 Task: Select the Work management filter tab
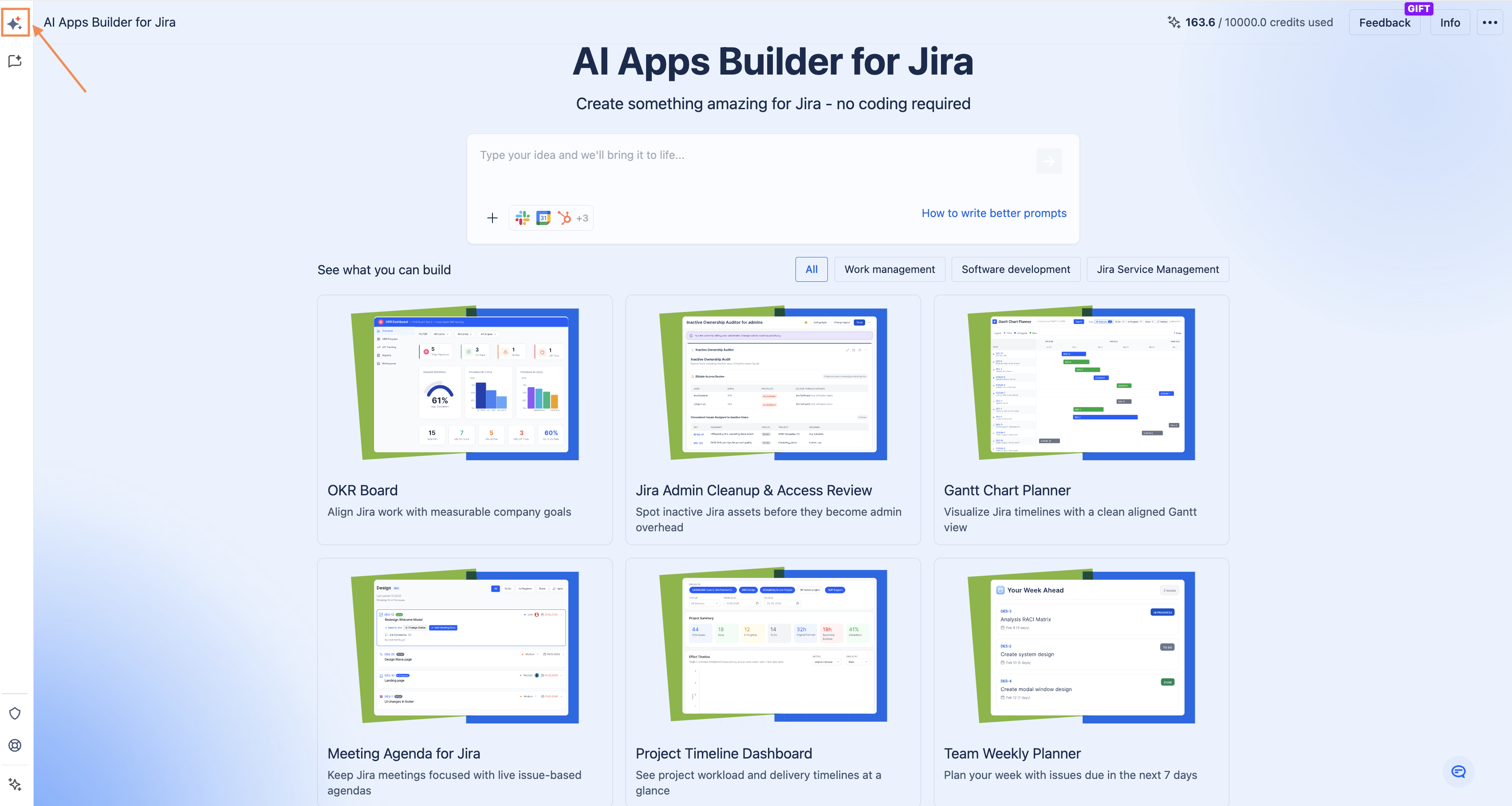(x=889, y=269)
